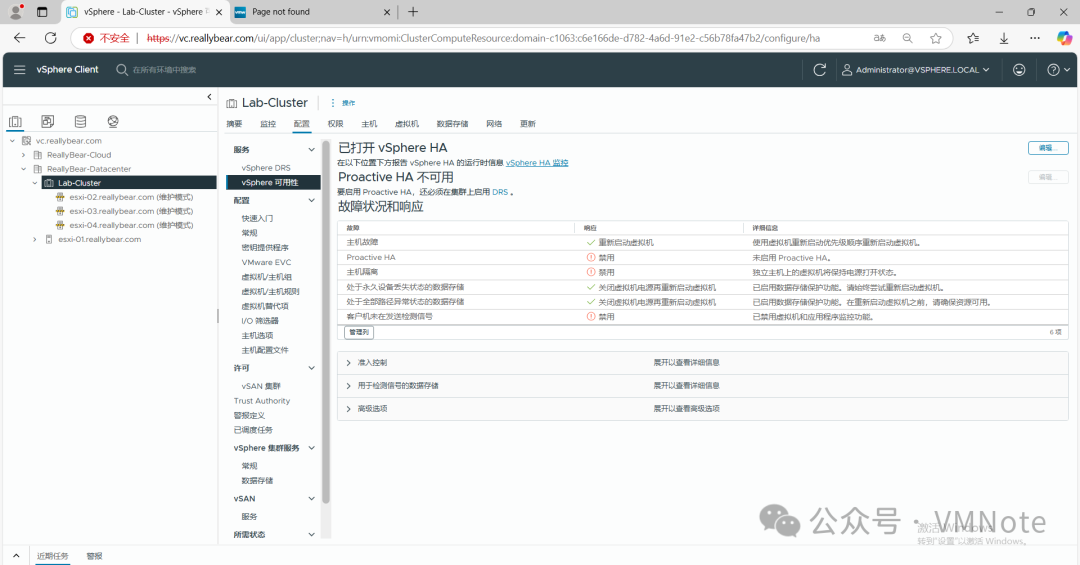1080x565 pixels.
Task: Click the browser address bar URL
Action: pos(483,39)
